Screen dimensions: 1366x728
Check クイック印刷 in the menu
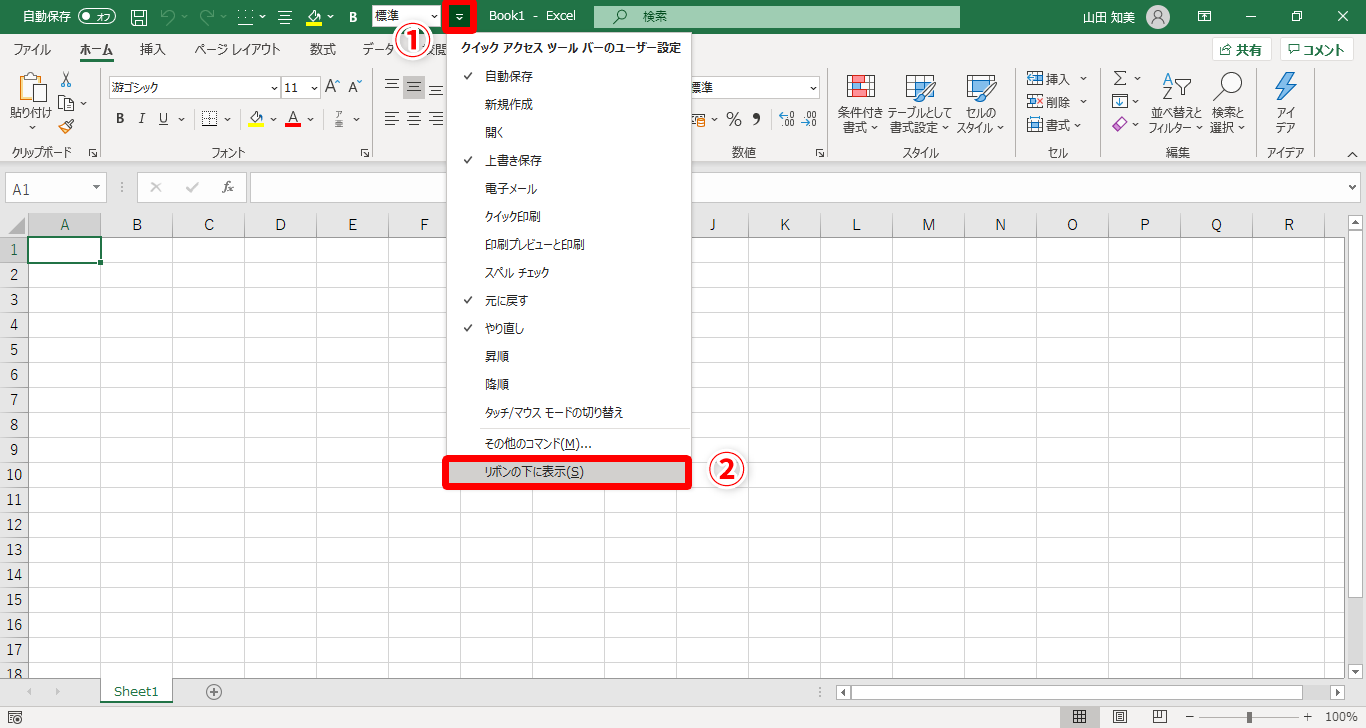[569, 216]
